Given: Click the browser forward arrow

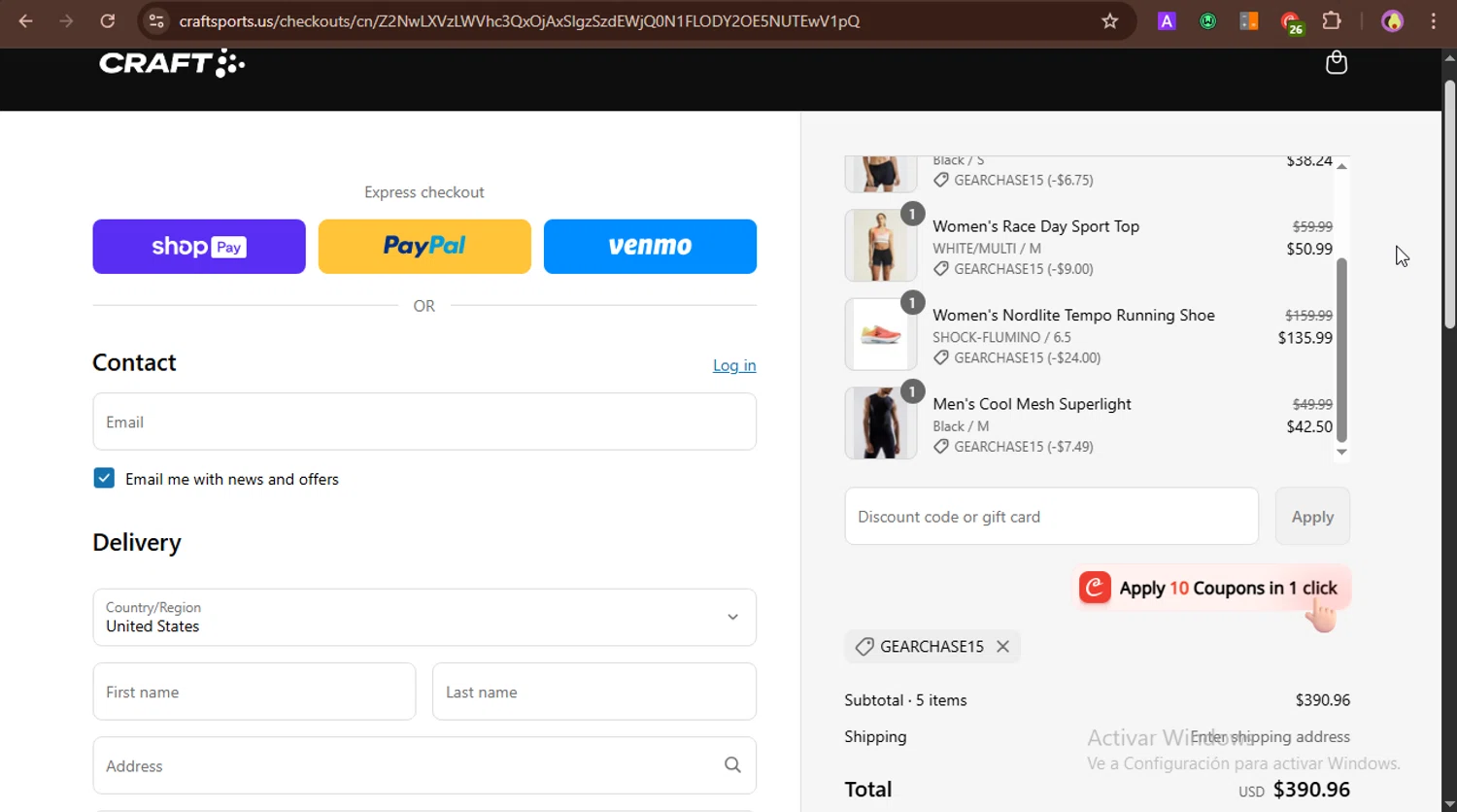Looking at the screenshot, I should [66, 20].
